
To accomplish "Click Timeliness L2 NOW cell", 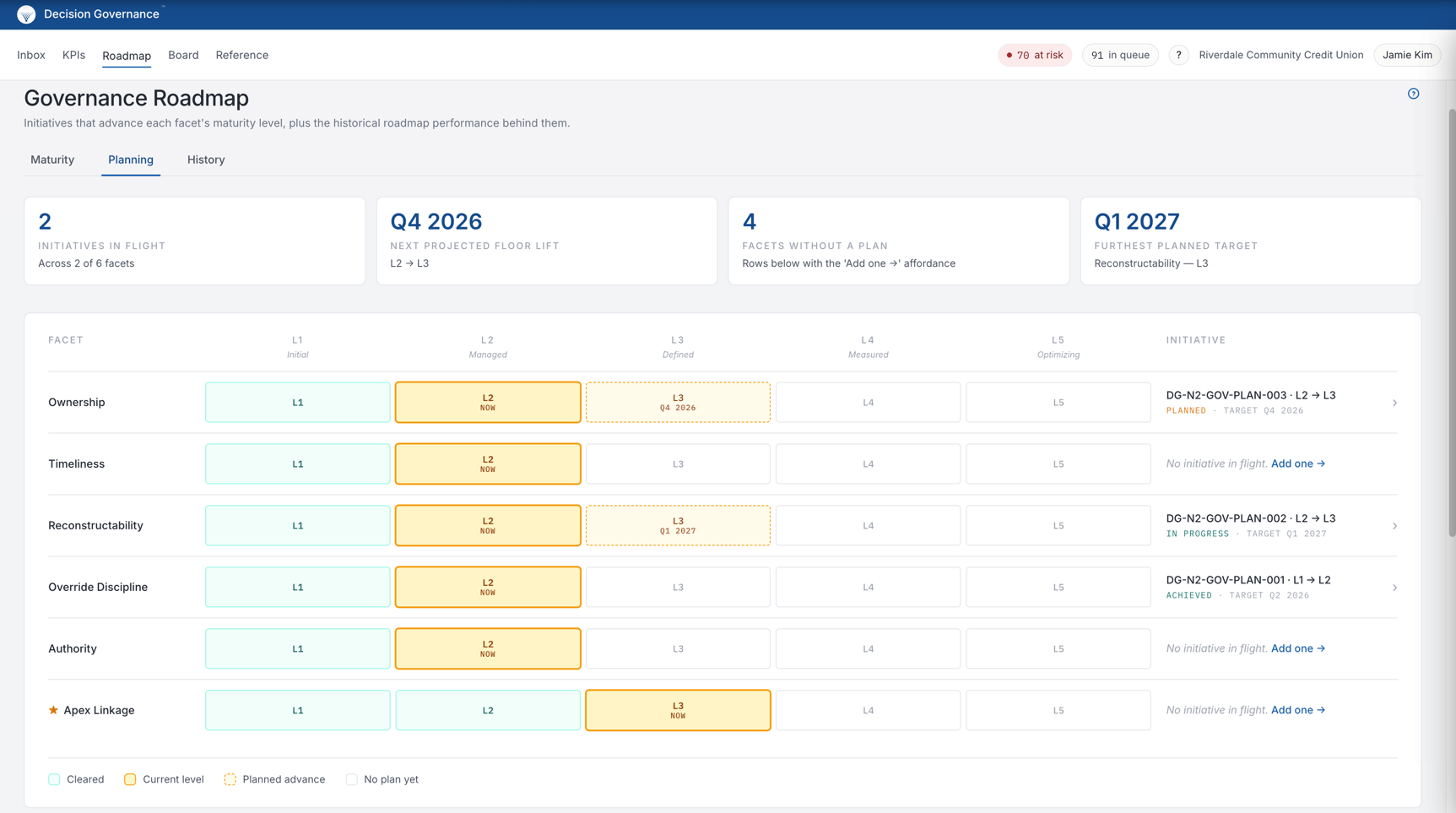I will [488, 463].
